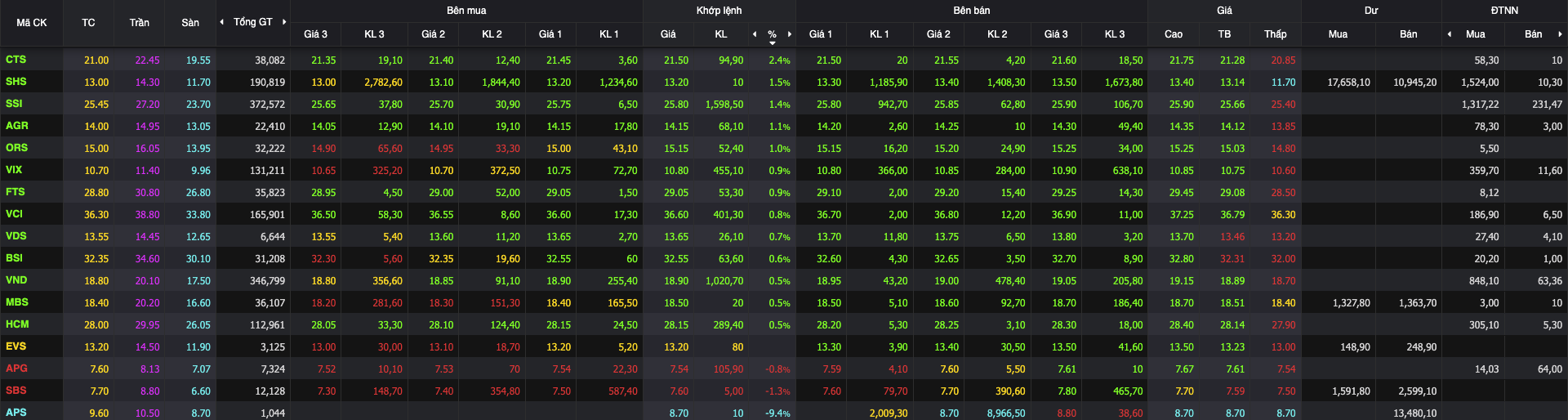This screenshot has width=1568, height=420.
Task: Click the TC column header
Action: [88, 23]
